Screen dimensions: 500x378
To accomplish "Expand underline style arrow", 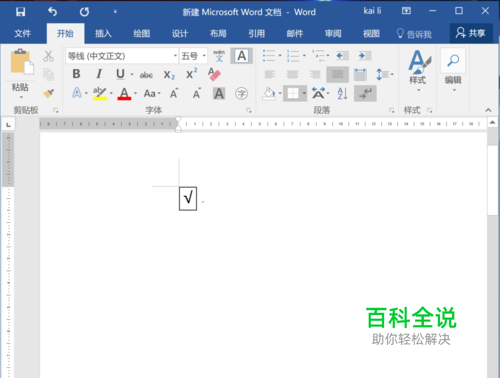I will [x=132, y=74].
